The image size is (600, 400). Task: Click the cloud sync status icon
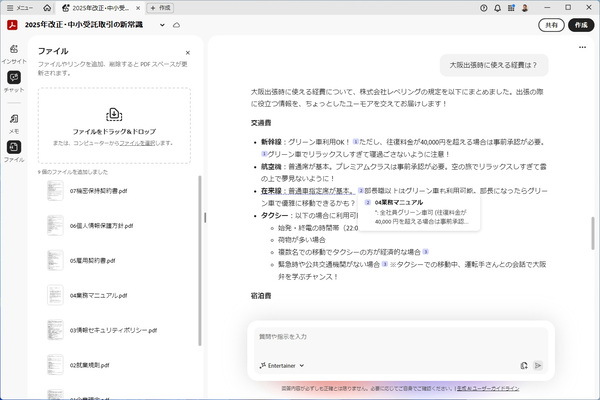[177, 23]
